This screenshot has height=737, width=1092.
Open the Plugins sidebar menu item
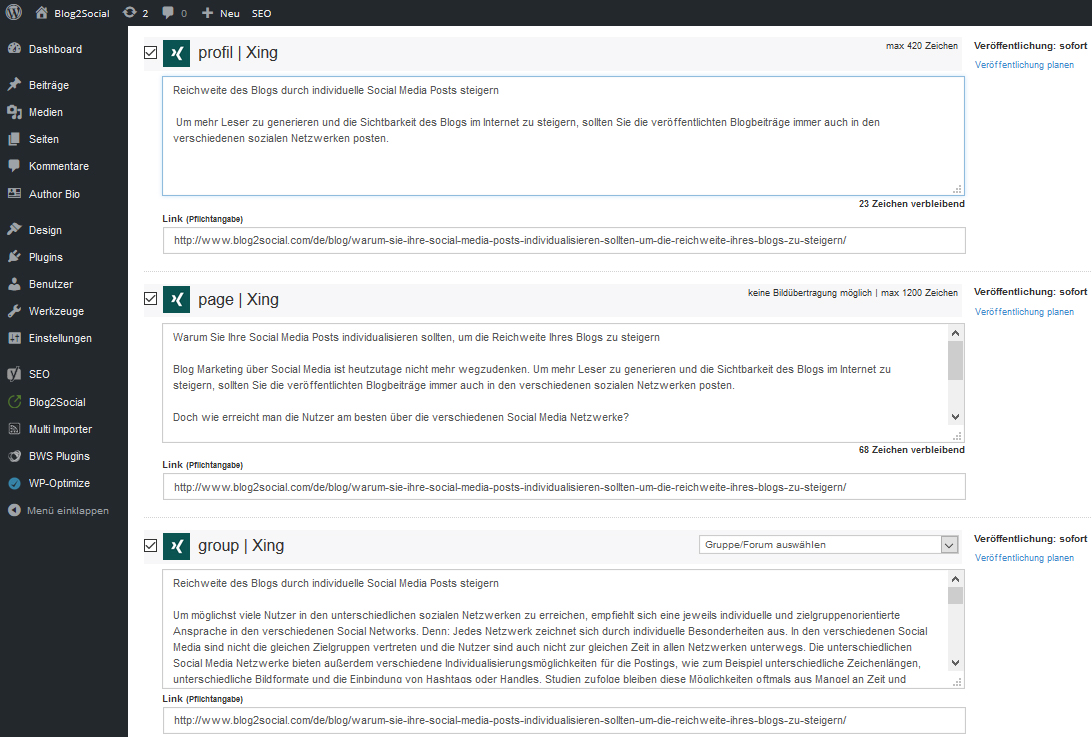point(46,257)
